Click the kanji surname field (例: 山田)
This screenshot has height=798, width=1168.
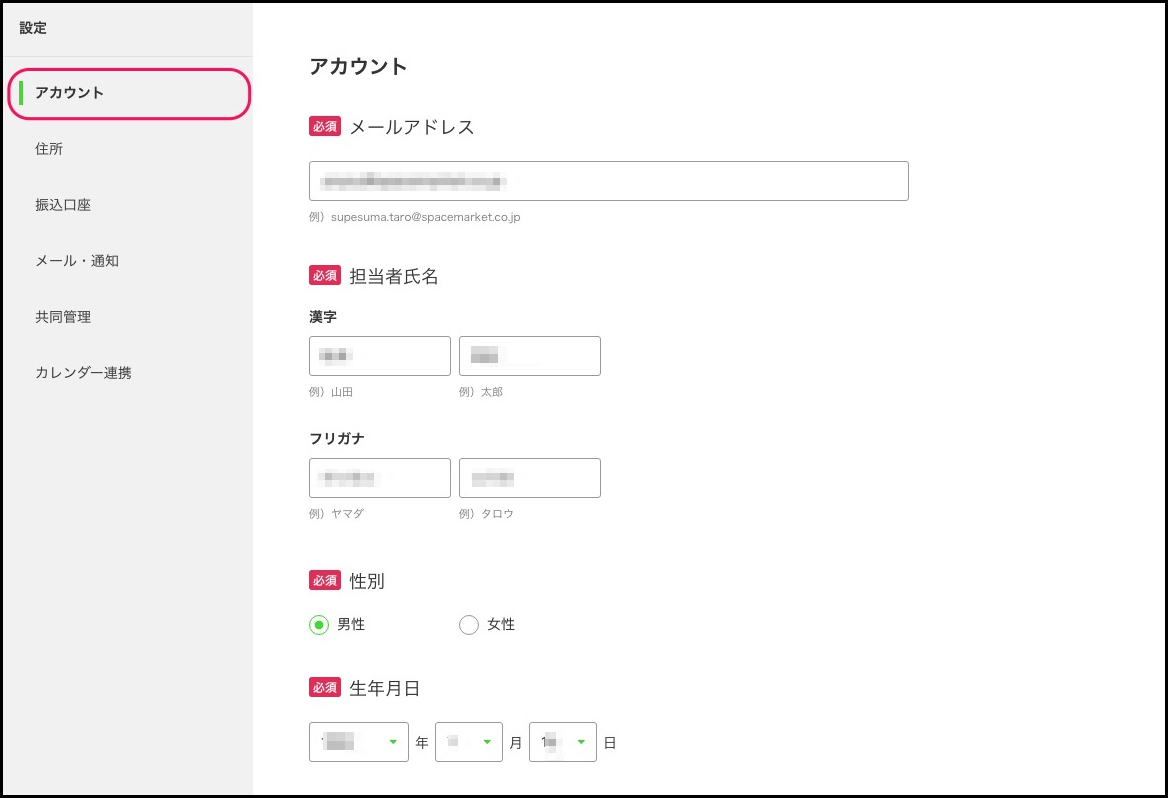click(x=380, y=356)
